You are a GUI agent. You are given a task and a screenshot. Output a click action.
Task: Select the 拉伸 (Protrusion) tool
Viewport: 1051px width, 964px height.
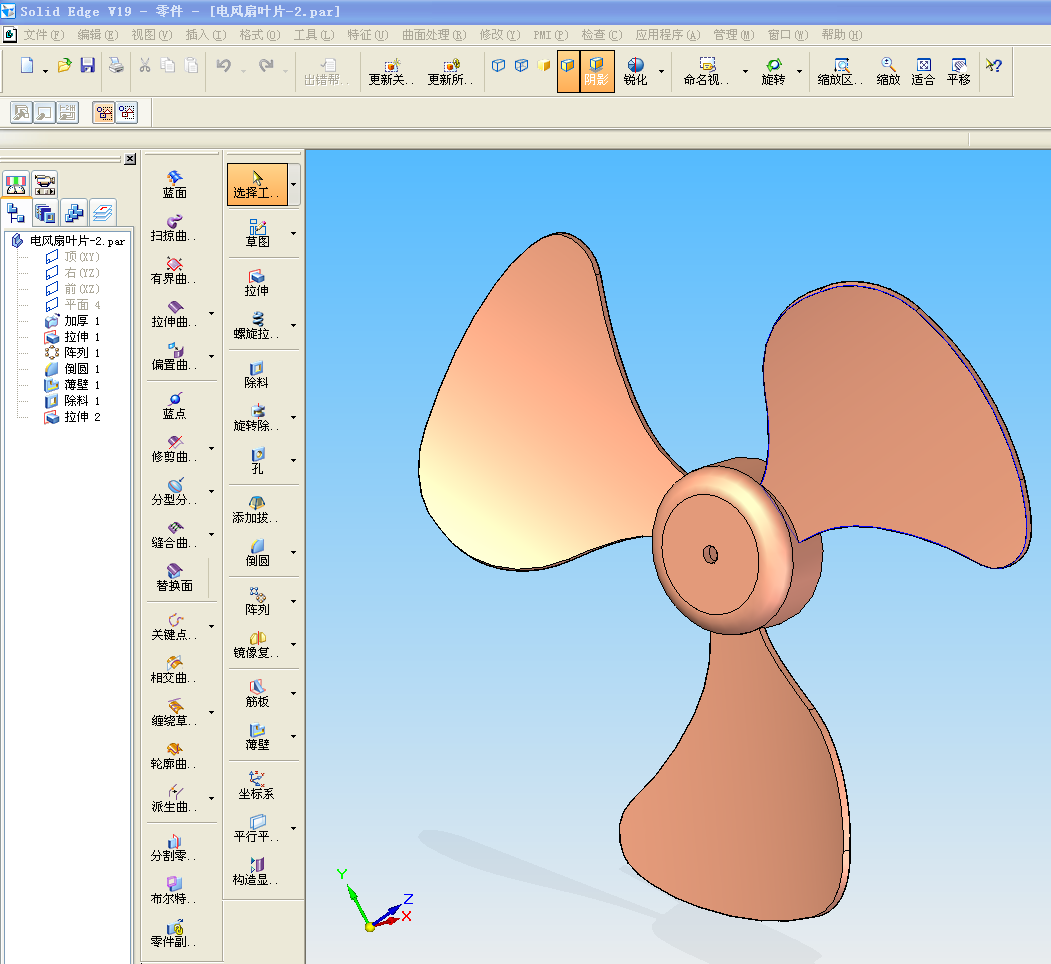(x=257, y=282)
